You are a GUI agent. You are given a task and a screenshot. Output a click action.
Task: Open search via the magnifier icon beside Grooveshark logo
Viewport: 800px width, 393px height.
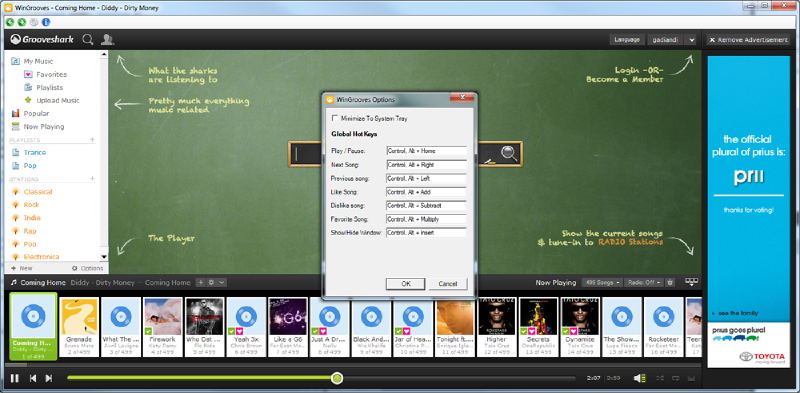[88, 39]
